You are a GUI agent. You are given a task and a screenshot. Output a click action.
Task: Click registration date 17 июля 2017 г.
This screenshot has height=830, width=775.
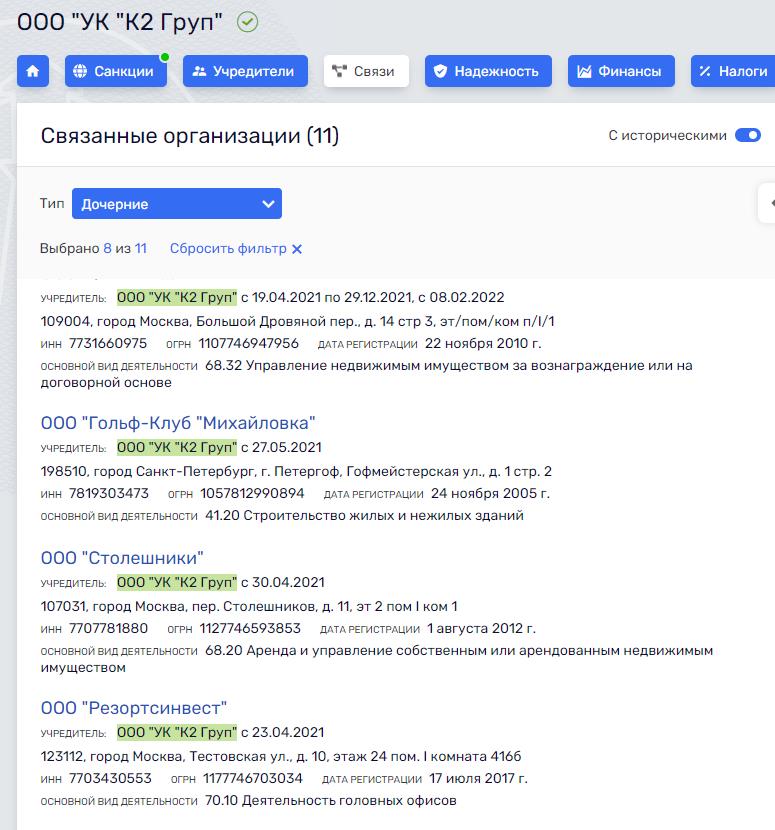pos(479,779)
